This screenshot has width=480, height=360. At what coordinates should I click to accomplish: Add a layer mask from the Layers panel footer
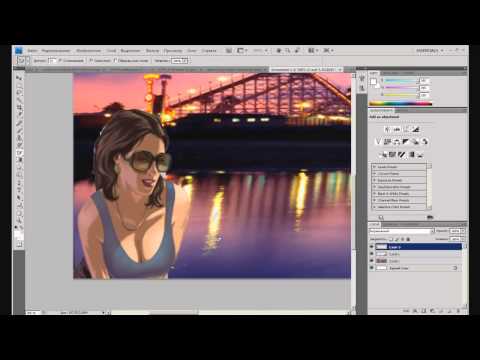coord(424,311)
